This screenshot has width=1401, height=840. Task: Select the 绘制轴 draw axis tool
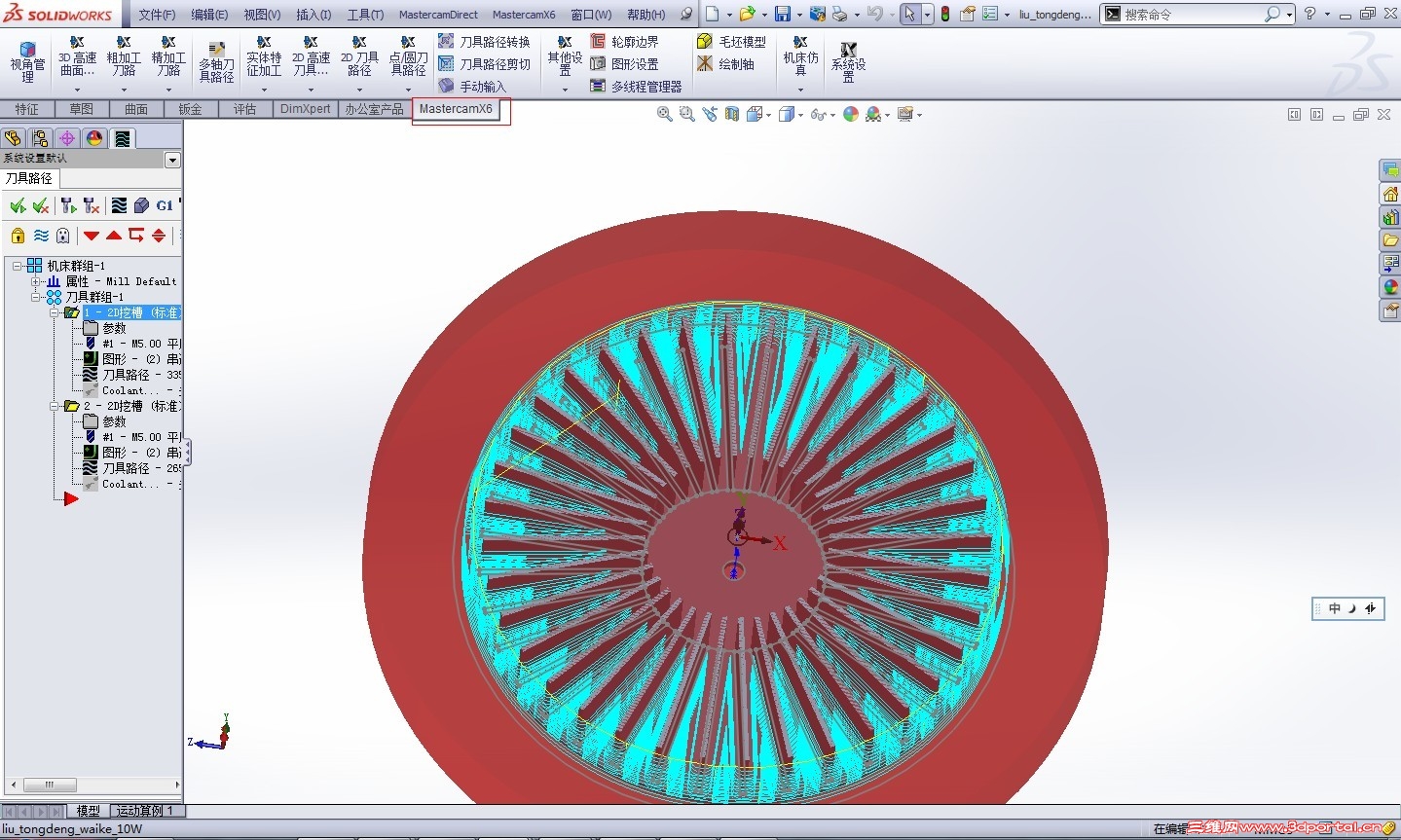tap(725, 64)
